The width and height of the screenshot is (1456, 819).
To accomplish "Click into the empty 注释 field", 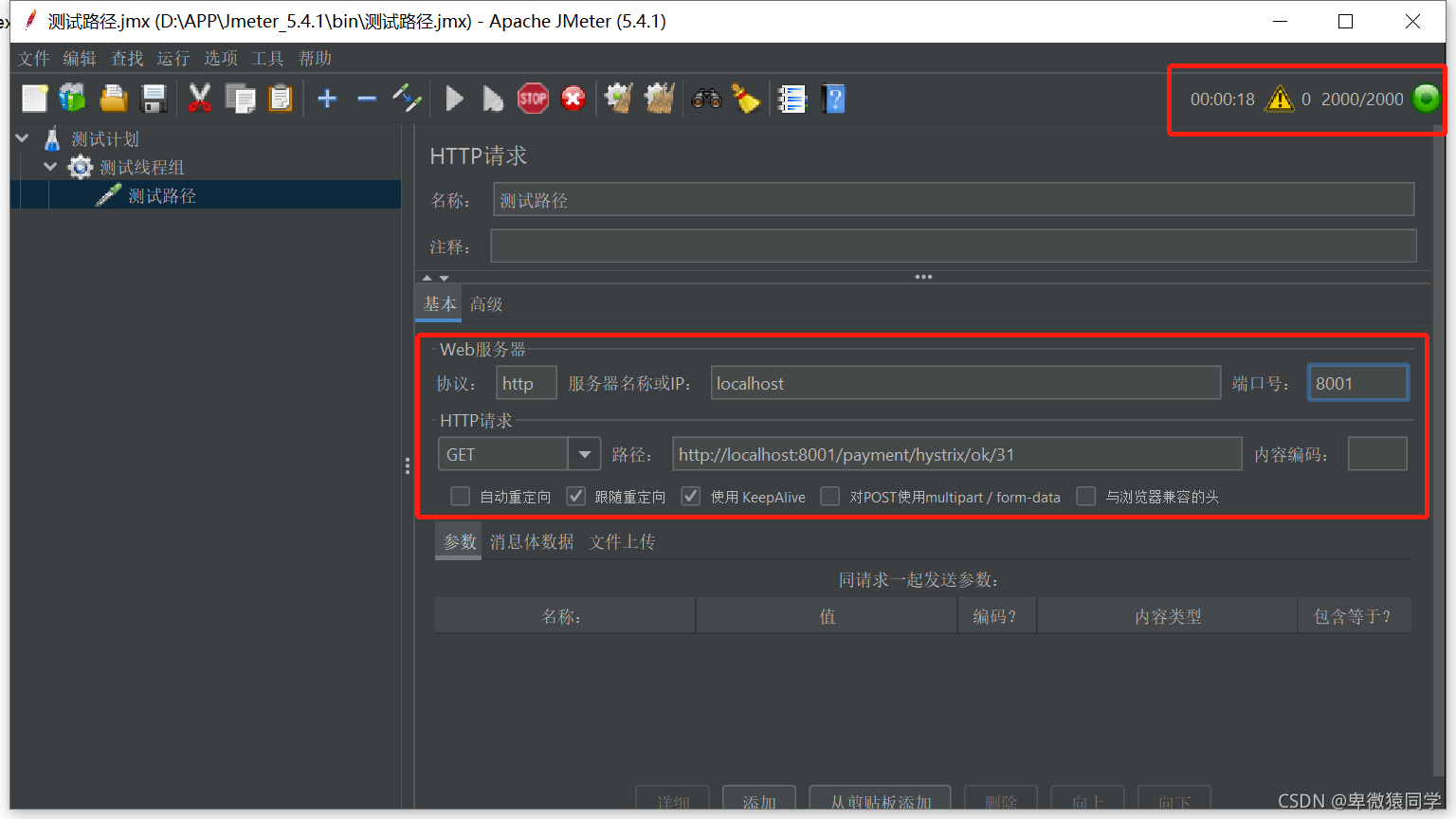I will (x=954, y=246).
